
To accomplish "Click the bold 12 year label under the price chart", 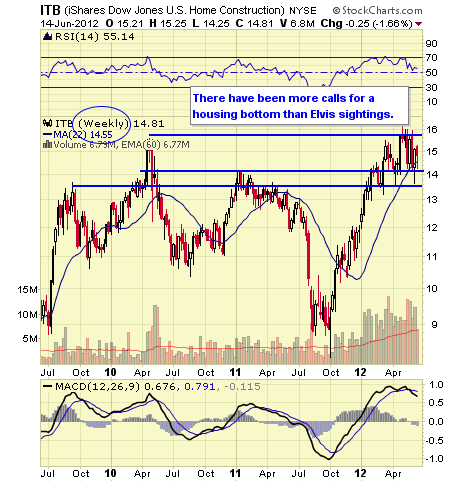I will 360,372.
